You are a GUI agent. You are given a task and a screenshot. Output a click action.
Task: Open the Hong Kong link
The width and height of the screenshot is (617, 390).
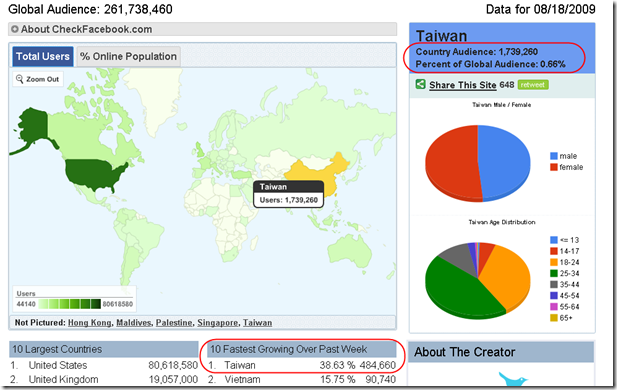pyautogui.click(x=89, y=323)
